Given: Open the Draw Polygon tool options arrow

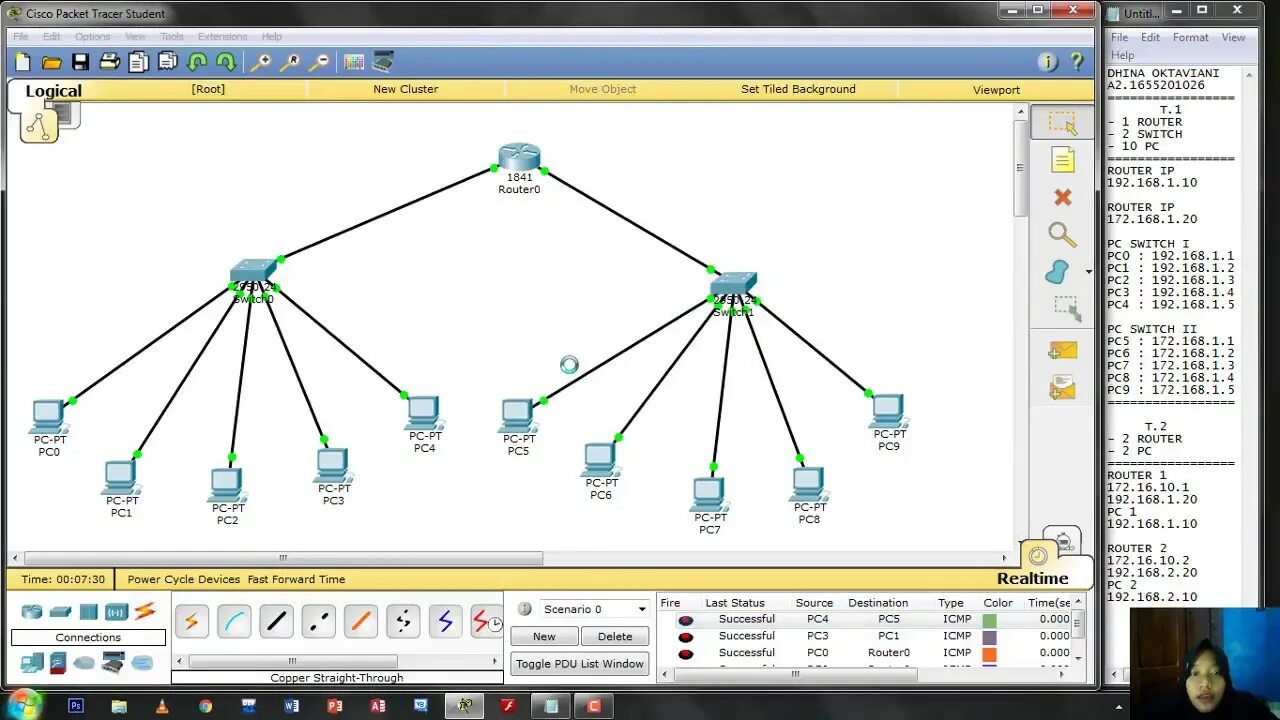Looking at the screenshot, I should tap(1088, 272).
